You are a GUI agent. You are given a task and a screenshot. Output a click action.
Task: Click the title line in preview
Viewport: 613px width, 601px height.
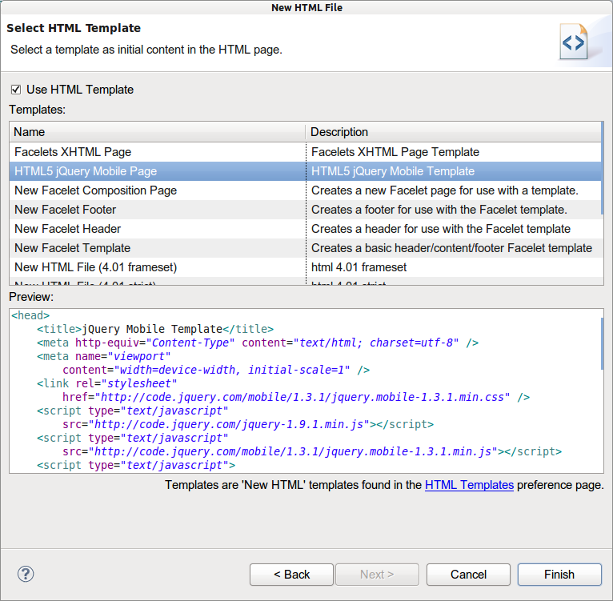click(155, 329)
